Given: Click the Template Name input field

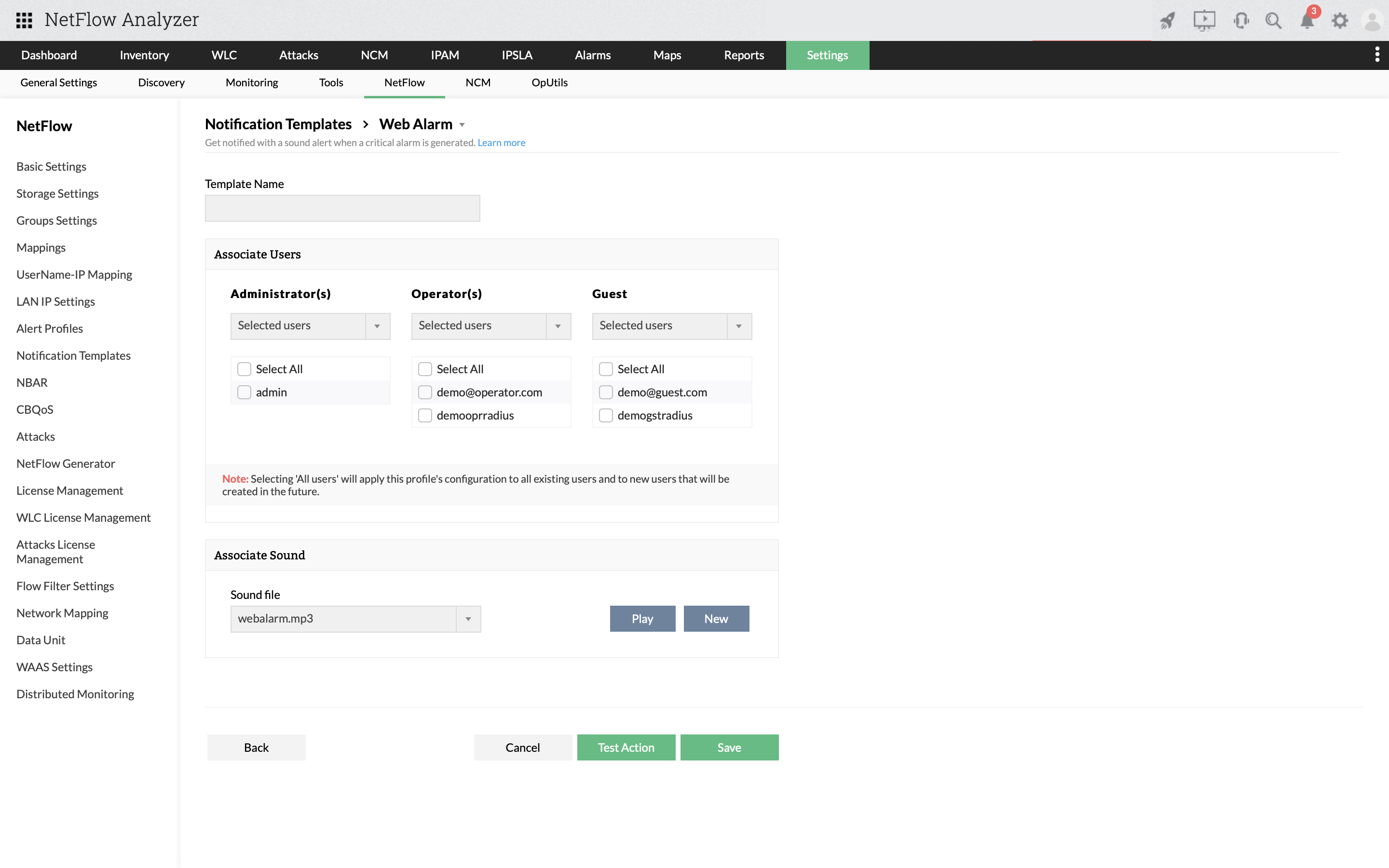Looking at the screenshot, I should click(x=342, y=208).
